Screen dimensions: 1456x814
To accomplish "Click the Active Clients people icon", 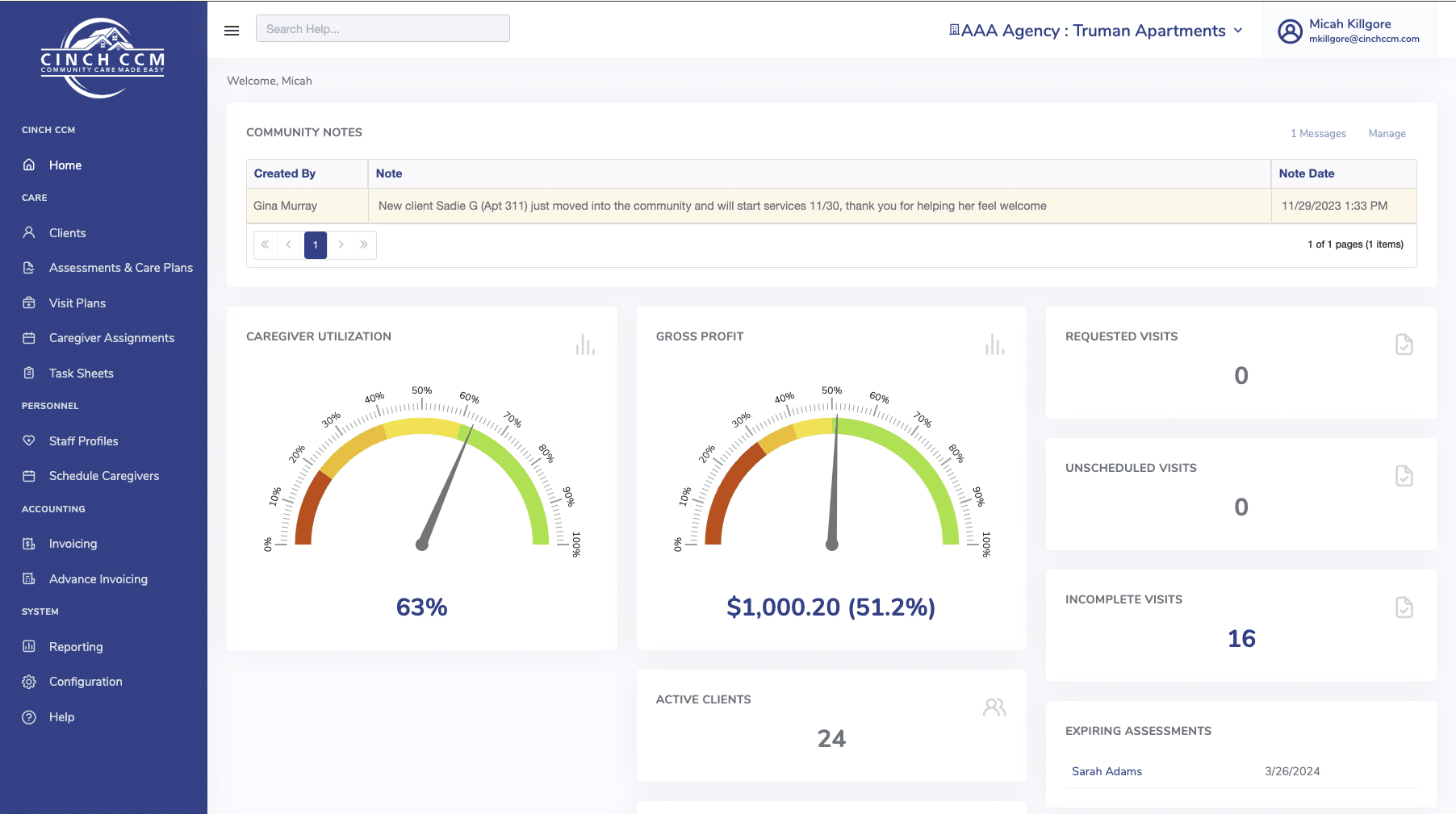I will click(x=994, y=708).
